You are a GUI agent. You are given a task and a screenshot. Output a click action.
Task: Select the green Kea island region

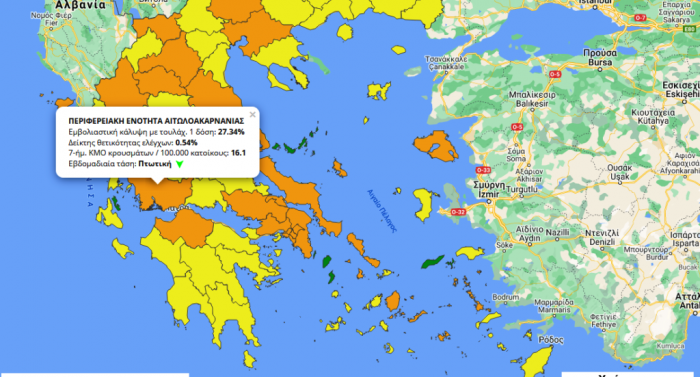[327, 261]
